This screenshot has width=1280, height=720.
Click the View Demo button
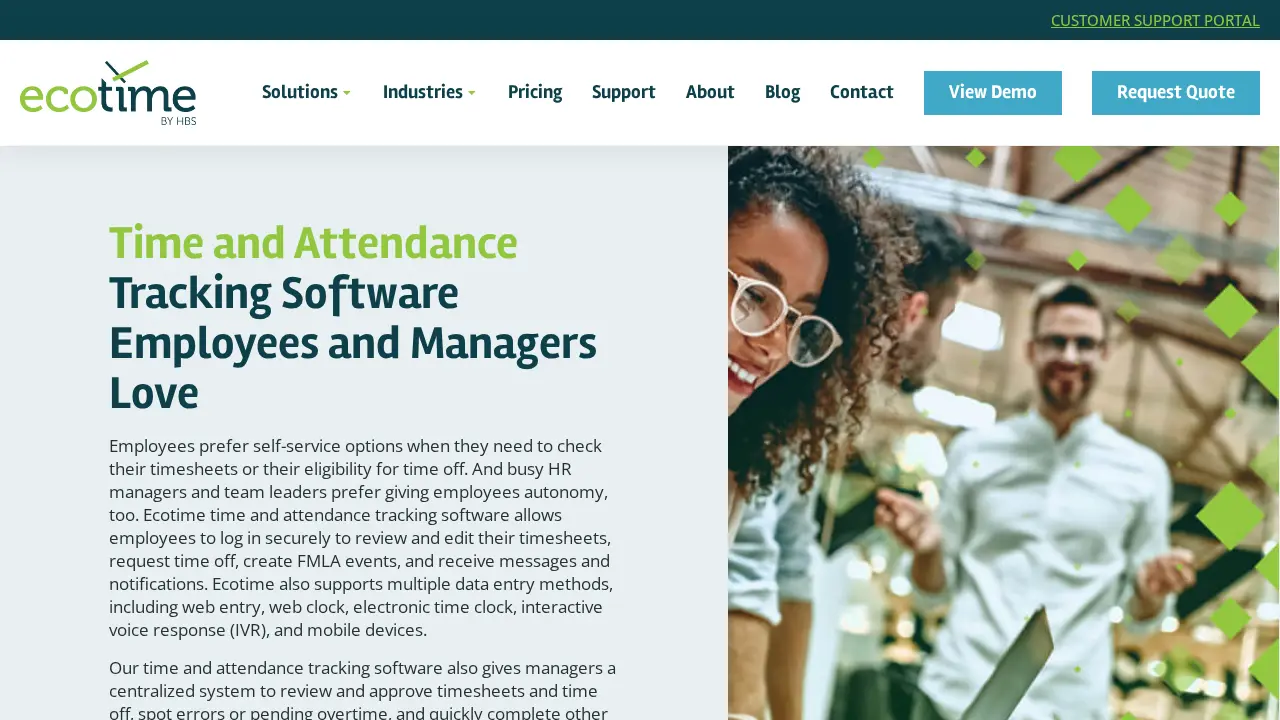993,93
